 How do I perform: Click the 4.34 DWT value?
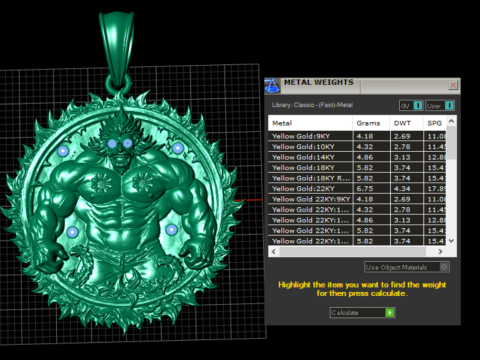[402, 189]
